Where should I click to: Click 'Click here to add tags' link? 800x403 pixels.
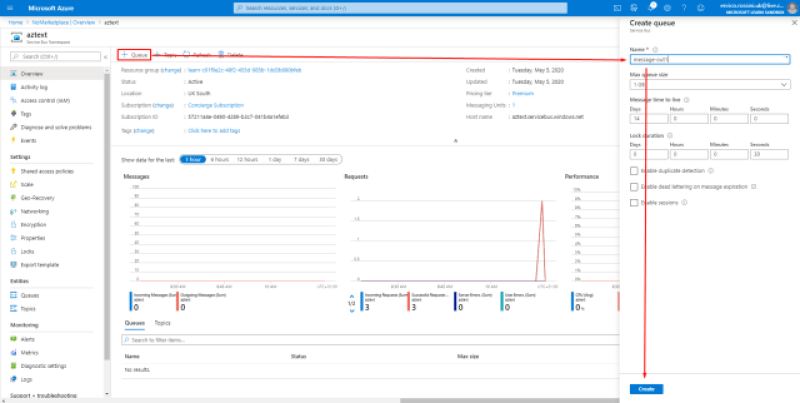[x=214, y=131]
